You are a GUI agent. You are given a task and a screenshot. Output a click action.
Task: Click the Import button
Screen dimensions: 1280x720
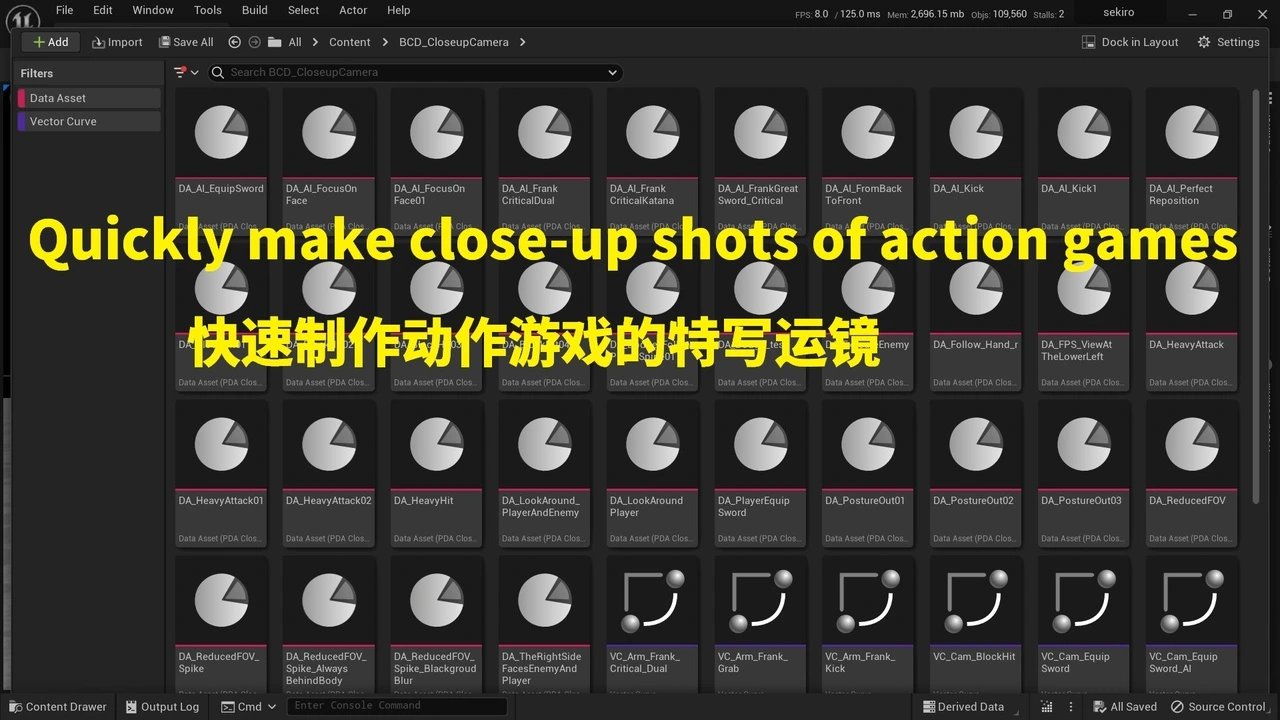coord(117,42)
